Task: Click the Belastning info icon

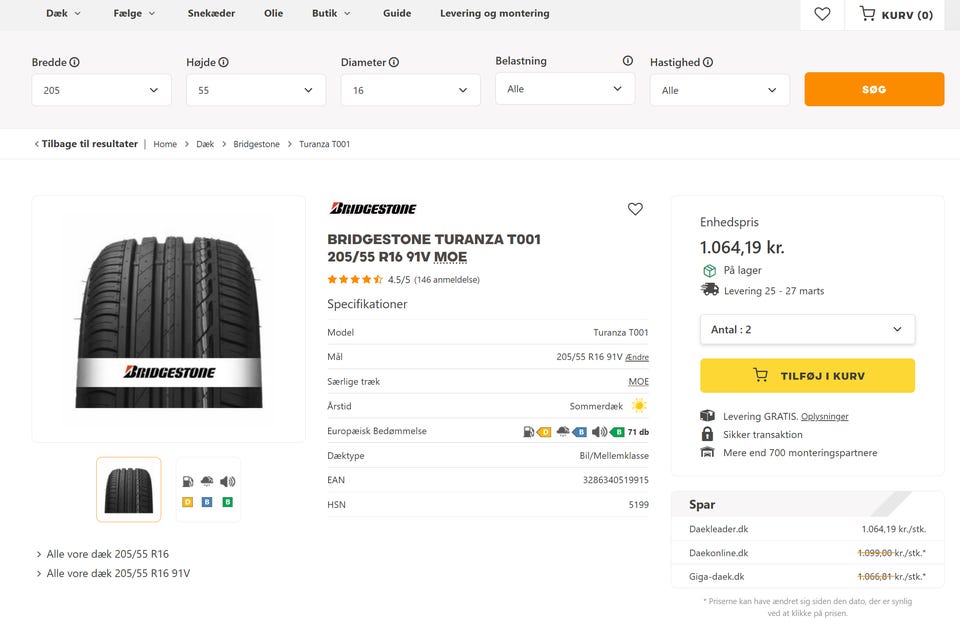Action: [x=628, y=61]
